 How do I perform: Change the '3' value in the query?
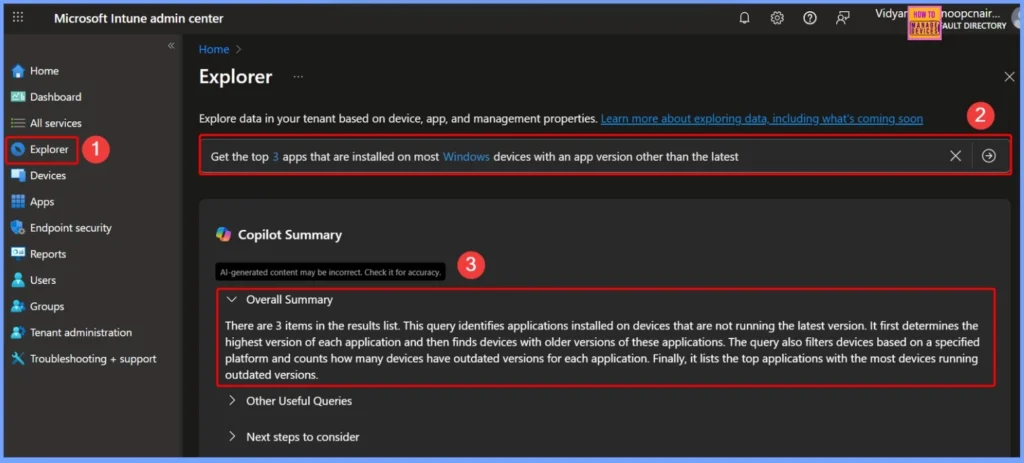click(x=276, y=157)
